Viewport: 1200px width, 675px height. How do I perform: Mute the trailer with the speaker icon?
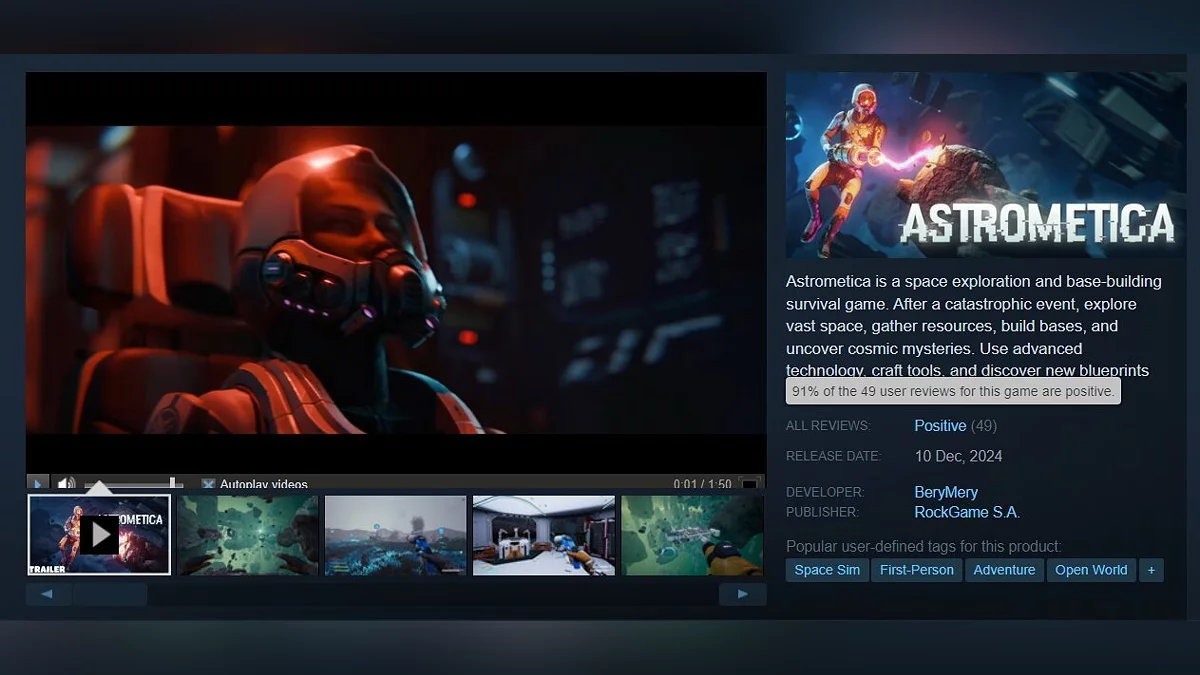click(66, 484)
